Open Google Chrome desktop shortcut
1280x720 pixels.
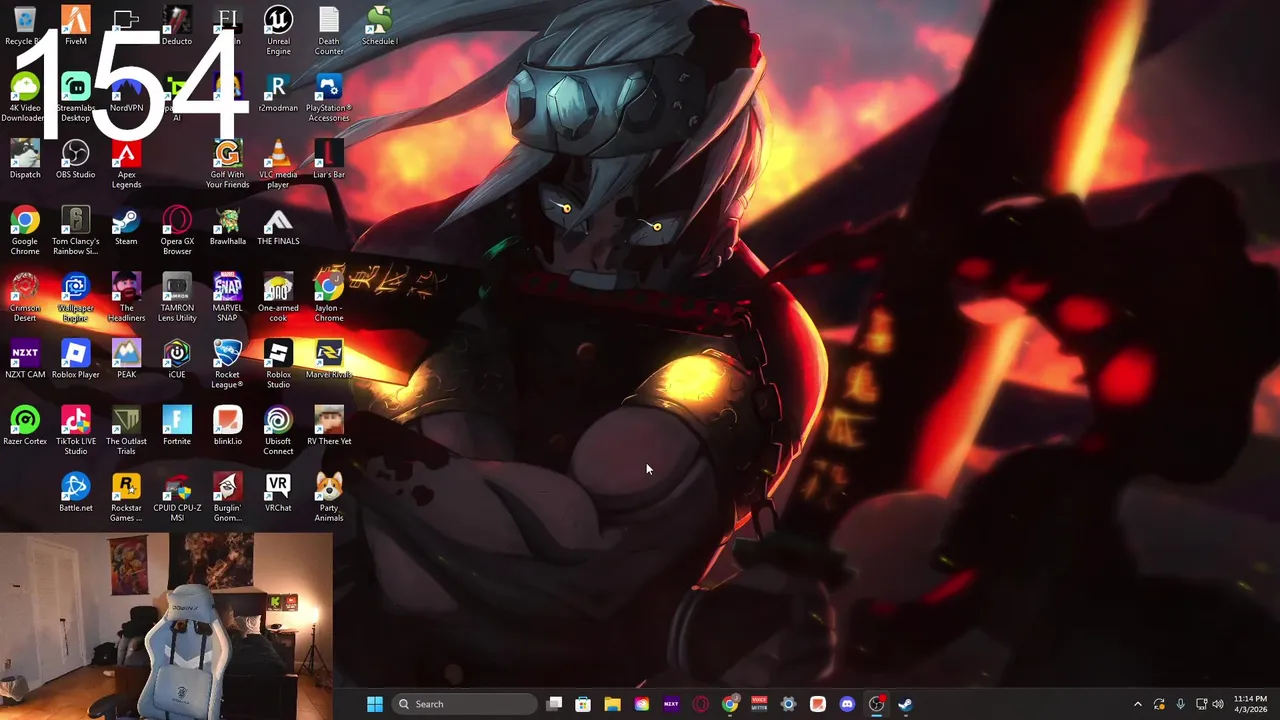(x=25, y=231)
